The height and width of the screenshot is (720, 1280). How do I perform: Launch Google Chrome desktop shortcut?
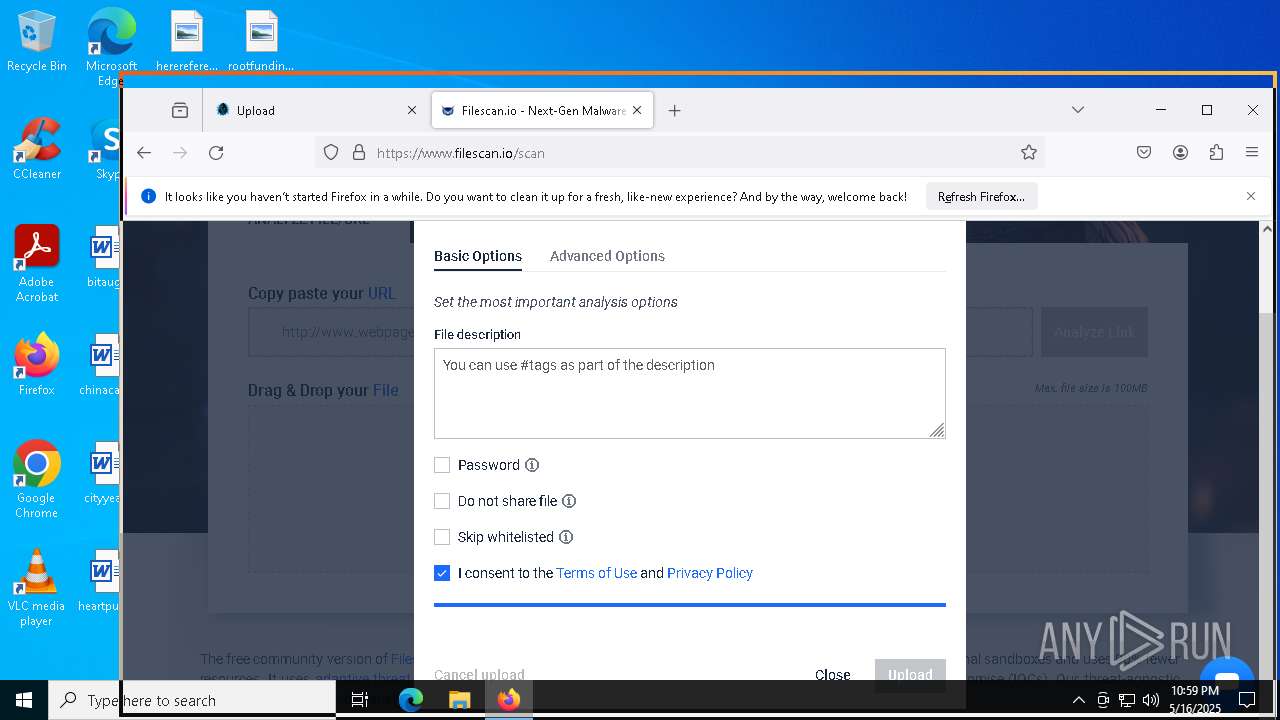tap(37, 480)
